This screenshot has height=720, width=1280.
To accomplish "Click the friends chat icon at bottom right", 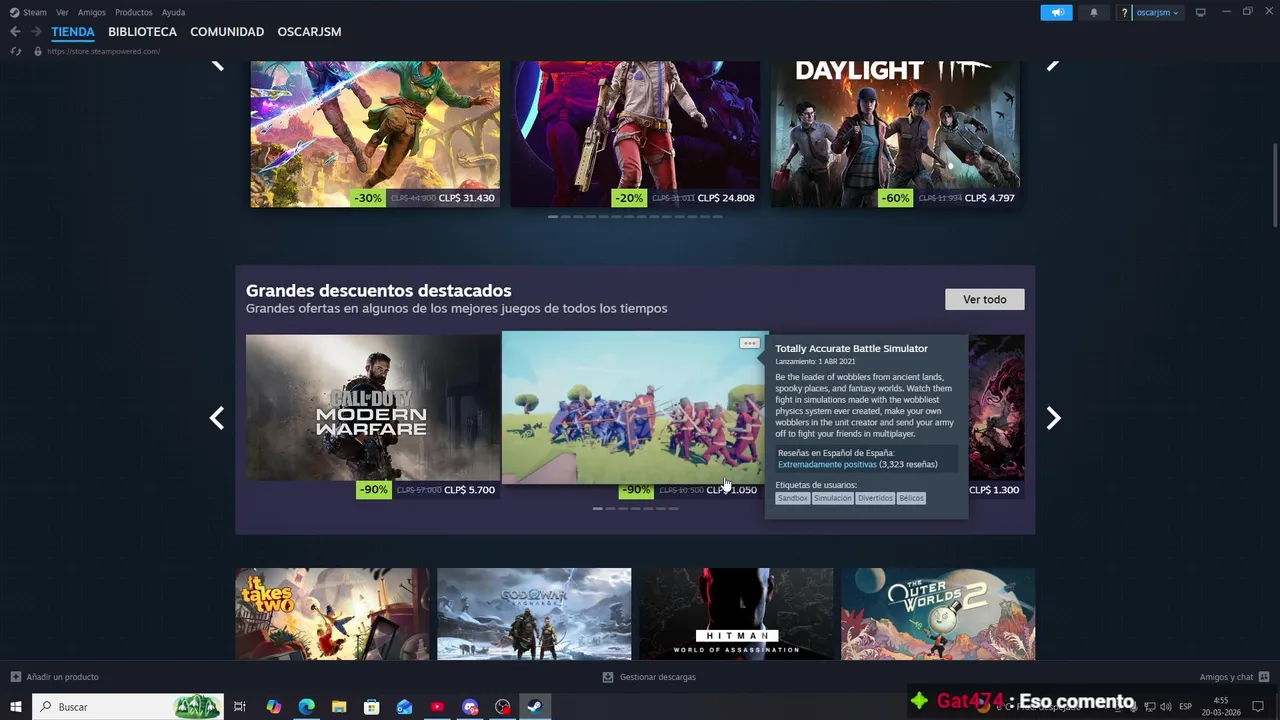I will [x=1264, y=677].
